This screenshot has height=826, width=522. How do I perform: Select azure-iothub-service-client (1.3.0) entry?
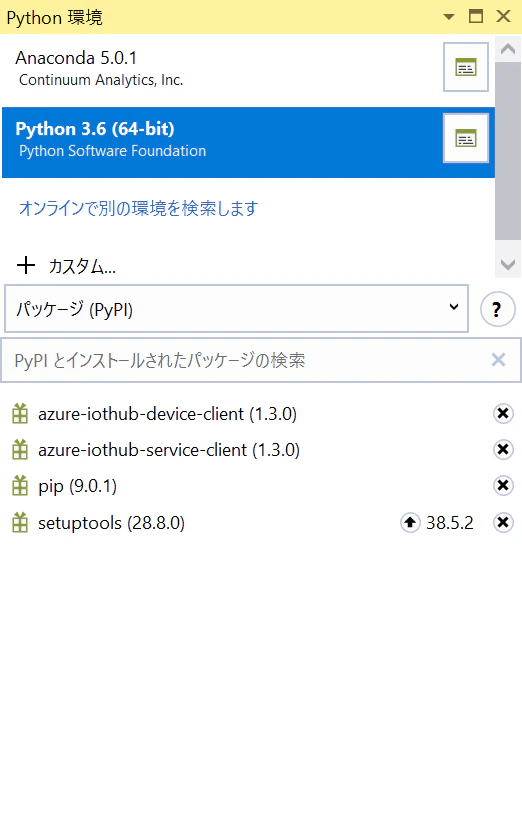pos(169,450)
